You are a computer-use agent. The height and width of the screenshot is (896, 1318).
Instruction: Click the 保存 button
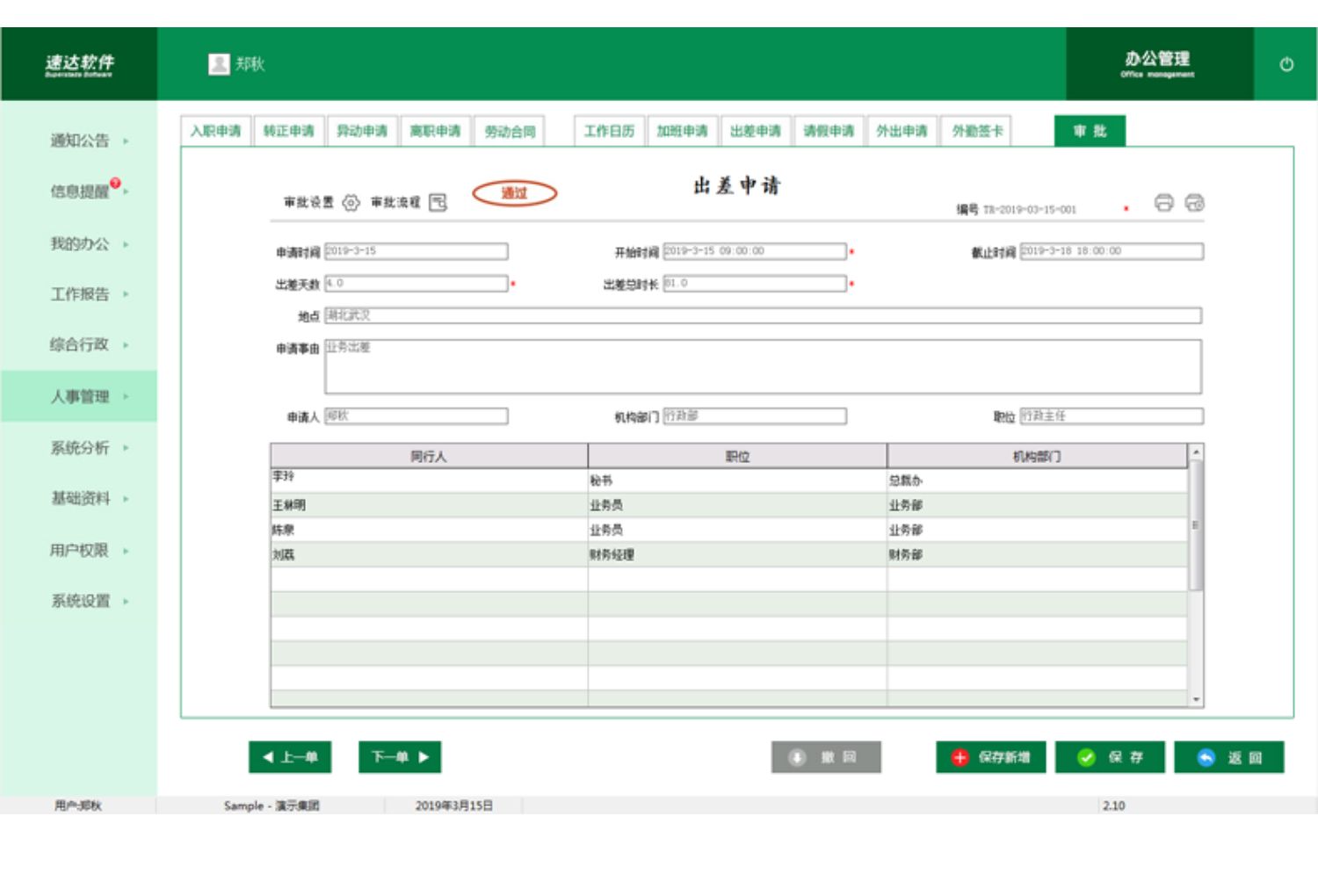tap(1110, 757)
